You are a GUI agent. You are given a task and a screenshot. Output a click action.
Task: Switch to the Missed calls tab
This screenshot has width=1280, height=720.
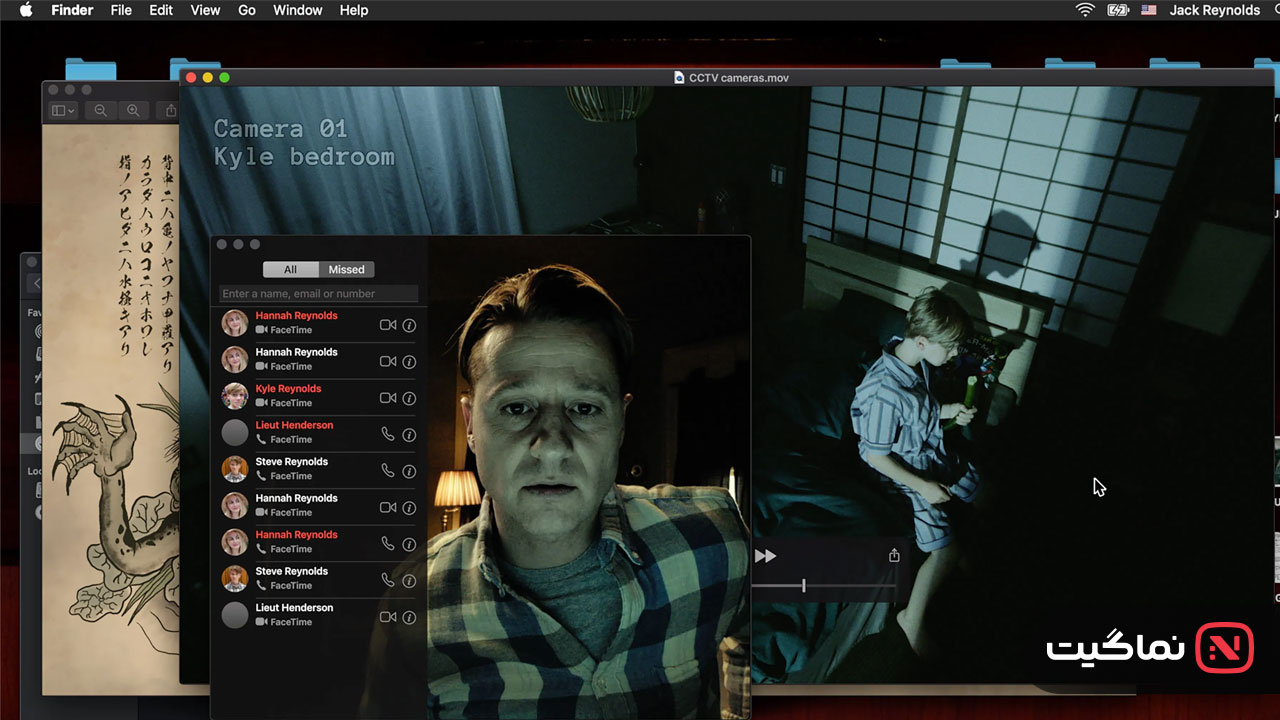click(346, 269)
